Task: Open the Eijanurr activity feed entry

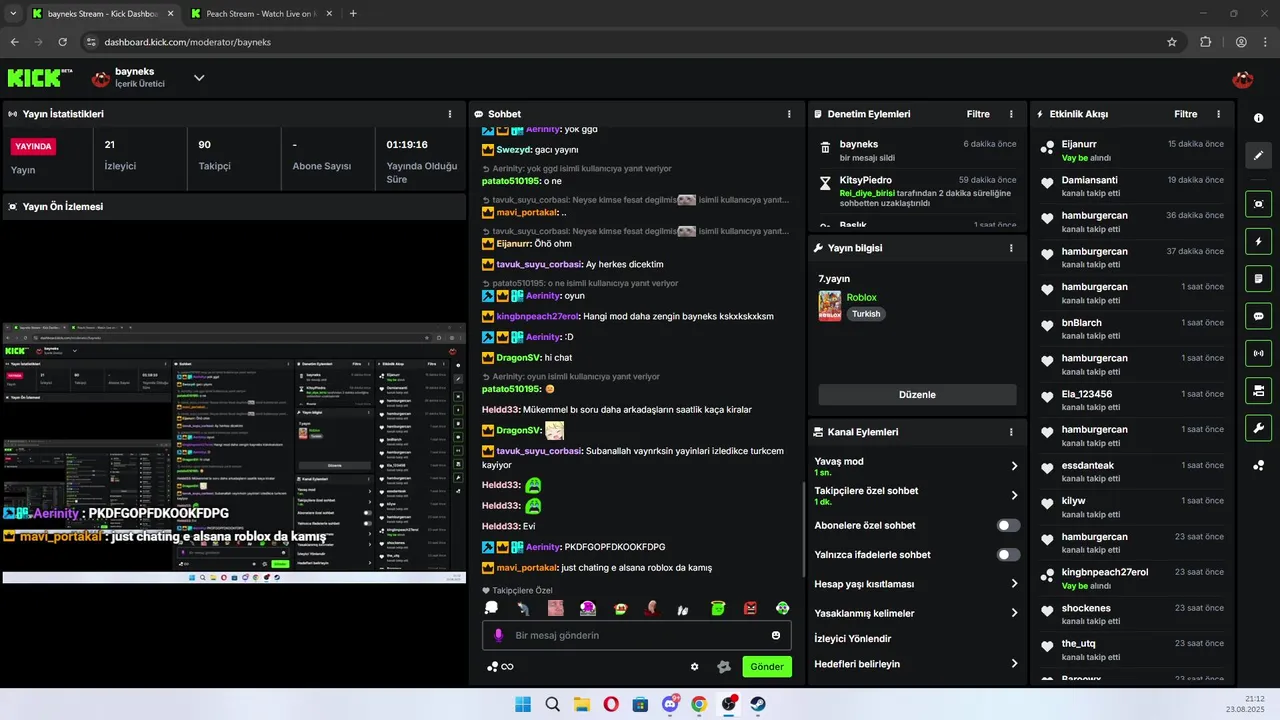Action: (1131, 150)
